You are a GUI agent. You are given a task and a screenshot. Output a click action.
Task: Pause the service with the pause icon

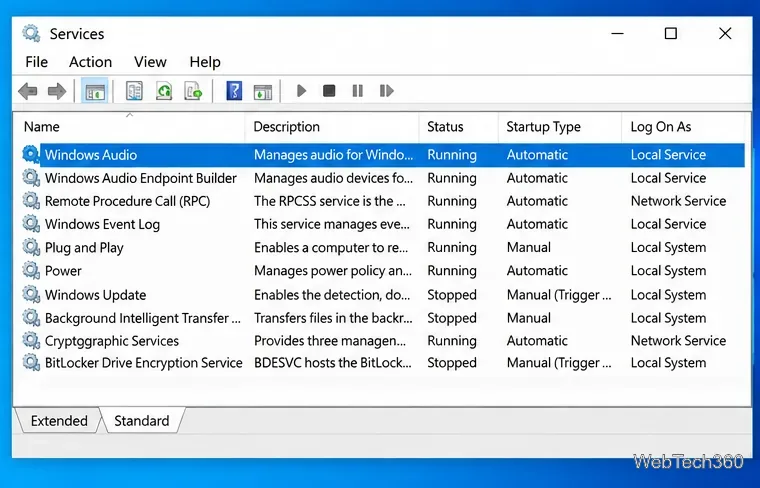[x=358, y=91]
